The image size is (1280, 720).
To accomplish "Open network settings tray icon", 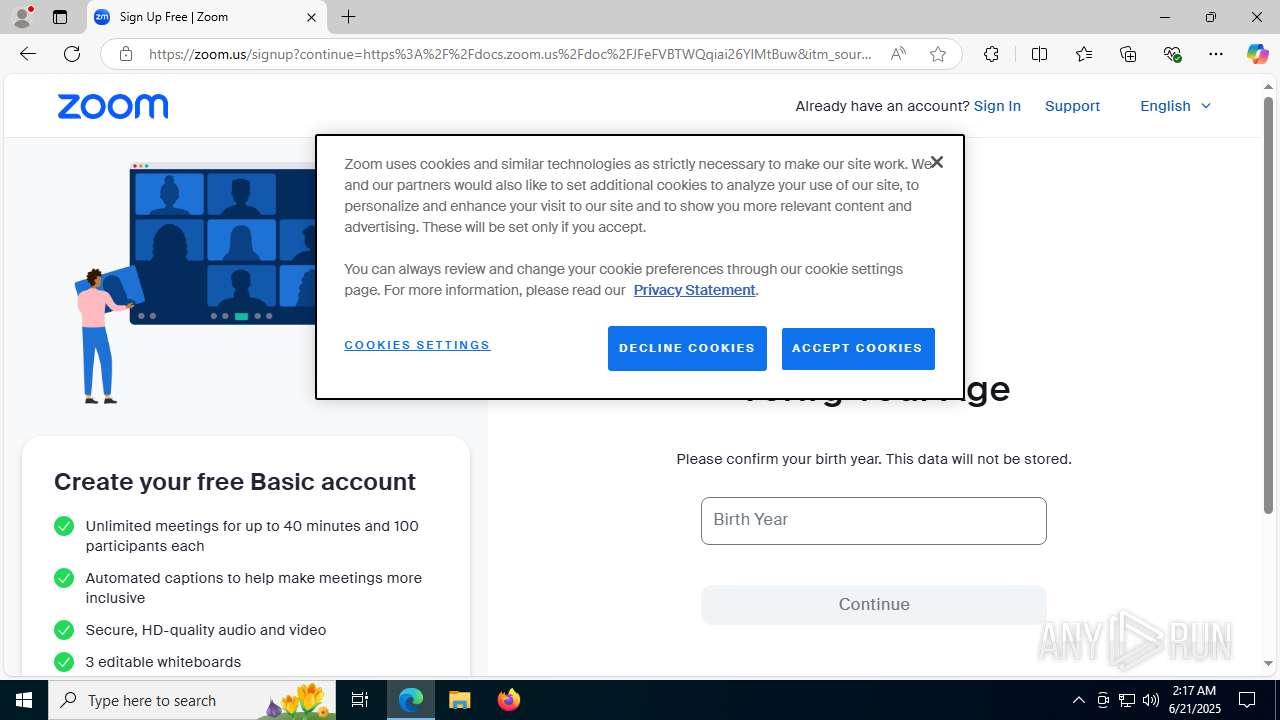I will 1127,700.
